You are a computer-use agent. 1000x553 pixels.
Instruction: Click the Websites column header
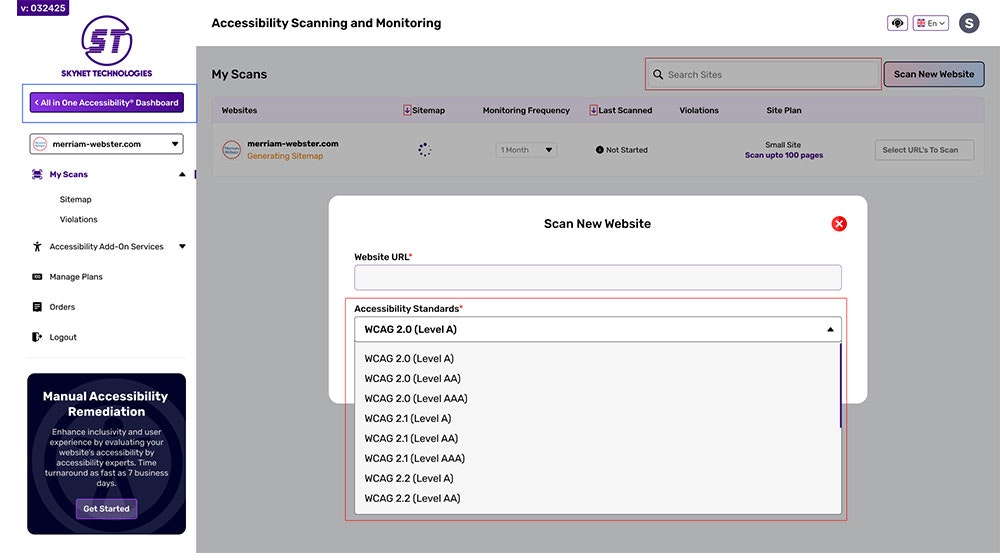(239, 110)
